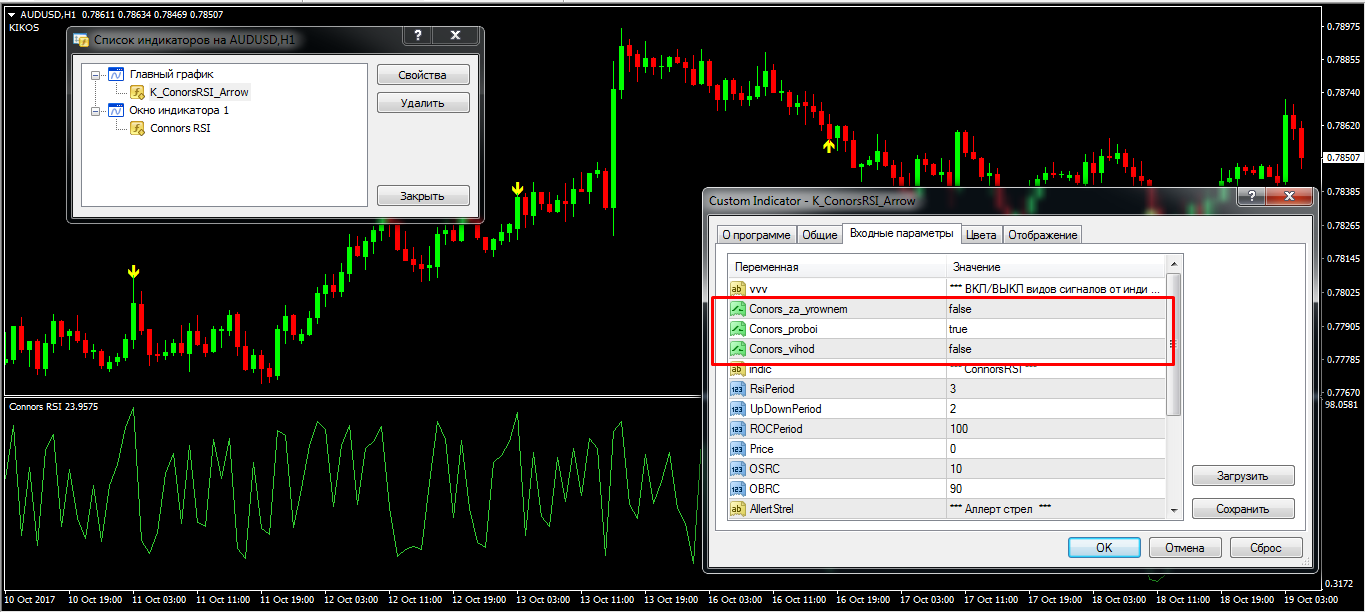The height and width of the screenshot is (613, 1365).
Task: Click the Conors_za_yrownem boolean parameter icon
Action: 738,309
